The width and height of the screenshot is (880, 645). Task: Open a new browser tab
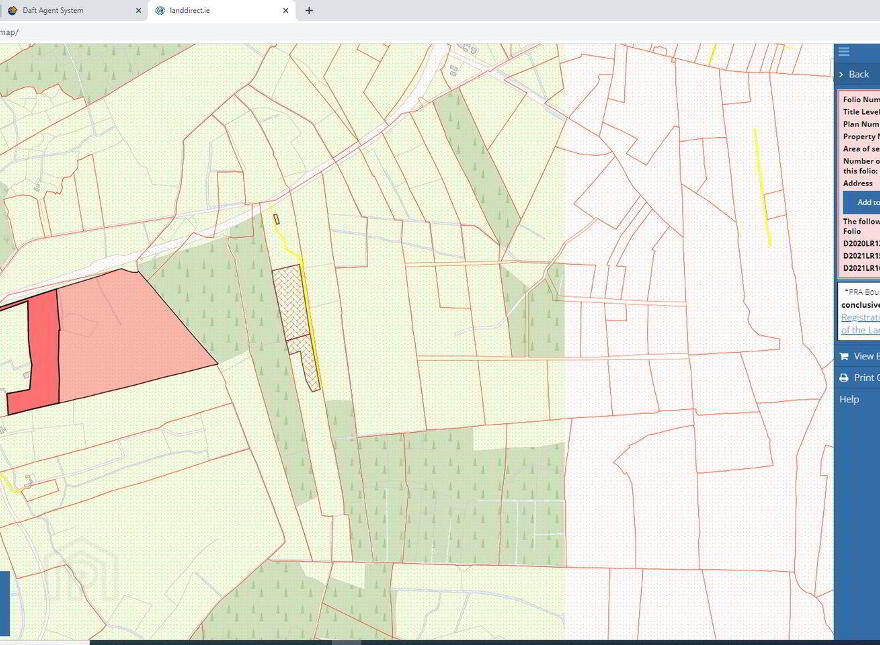[309, 11]
